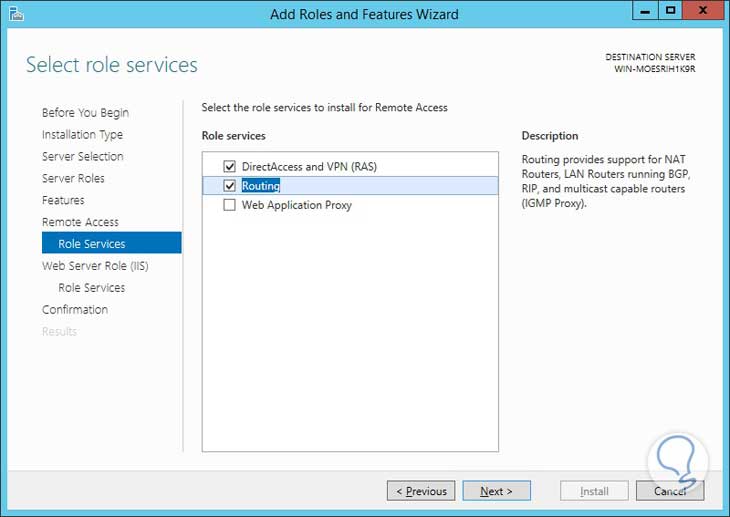Open Web Server Role (IIS) step
Viewport: 730px width, 517px height.
95,266
